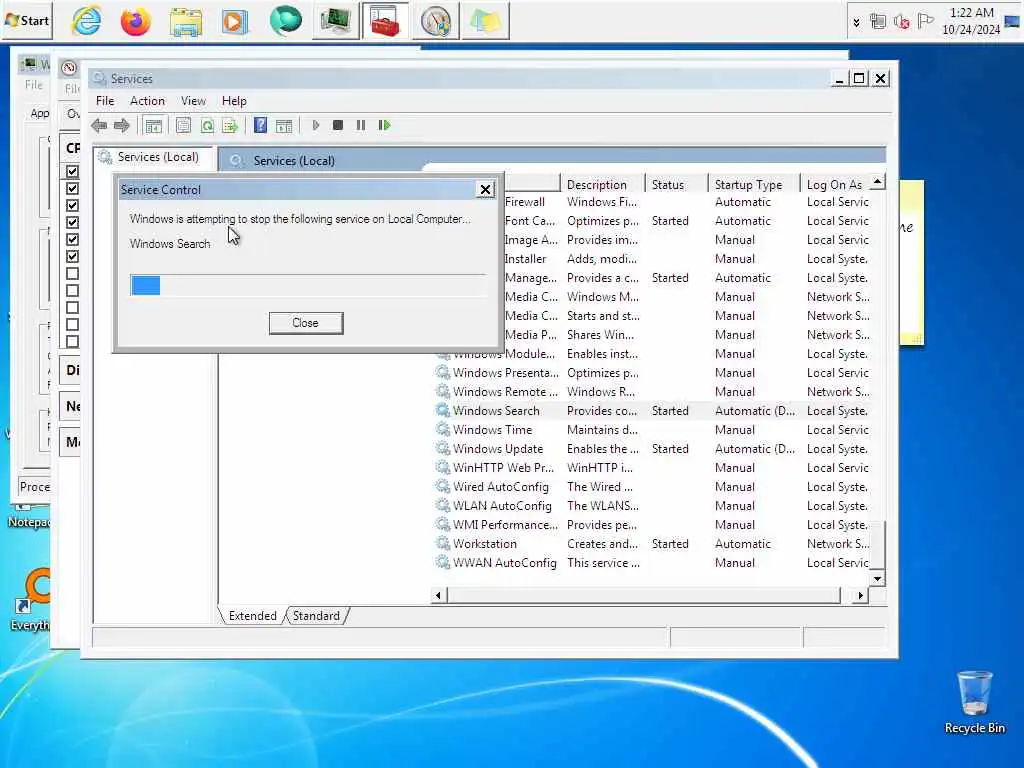
Task: Sort by the Log On As column header
Action: [x=835, y=185]
